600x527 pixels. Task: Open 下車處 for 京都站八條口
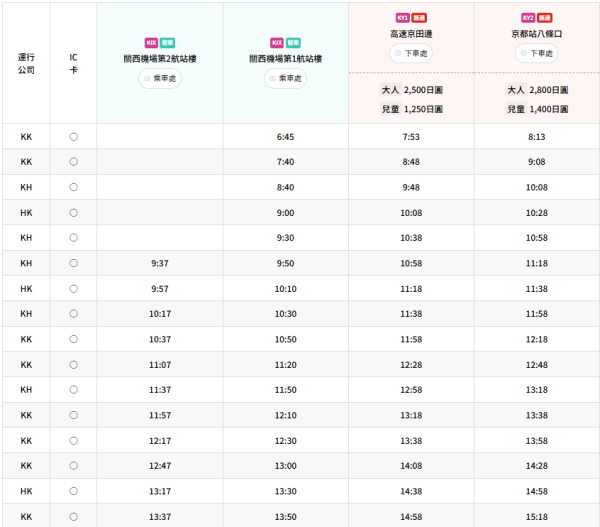pos(537,53)
